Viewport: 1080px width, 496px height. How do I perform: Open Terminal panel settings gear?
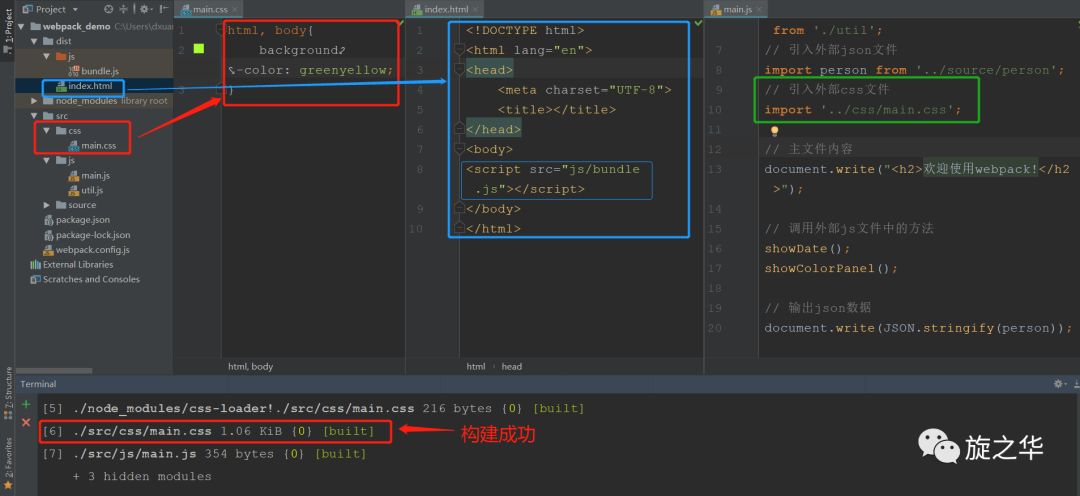[x=1058, y=384]
